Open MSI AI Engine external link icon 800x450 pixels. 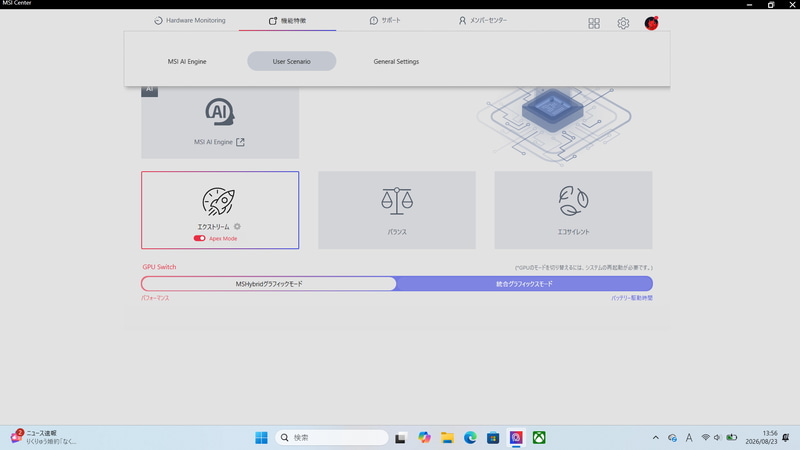tap(240, 142)
